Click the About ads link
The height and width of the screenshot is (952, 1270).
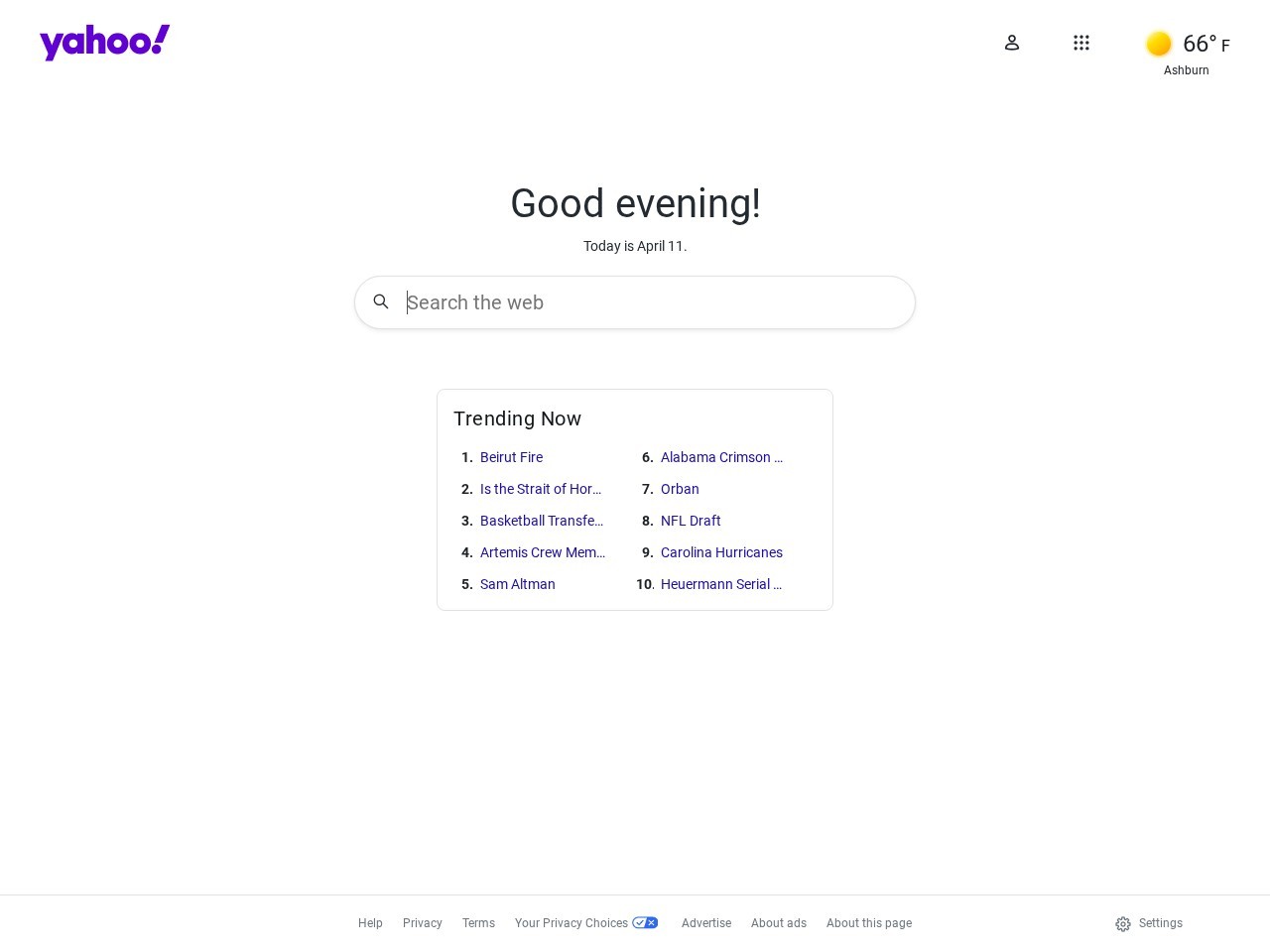tap(779, 922)
